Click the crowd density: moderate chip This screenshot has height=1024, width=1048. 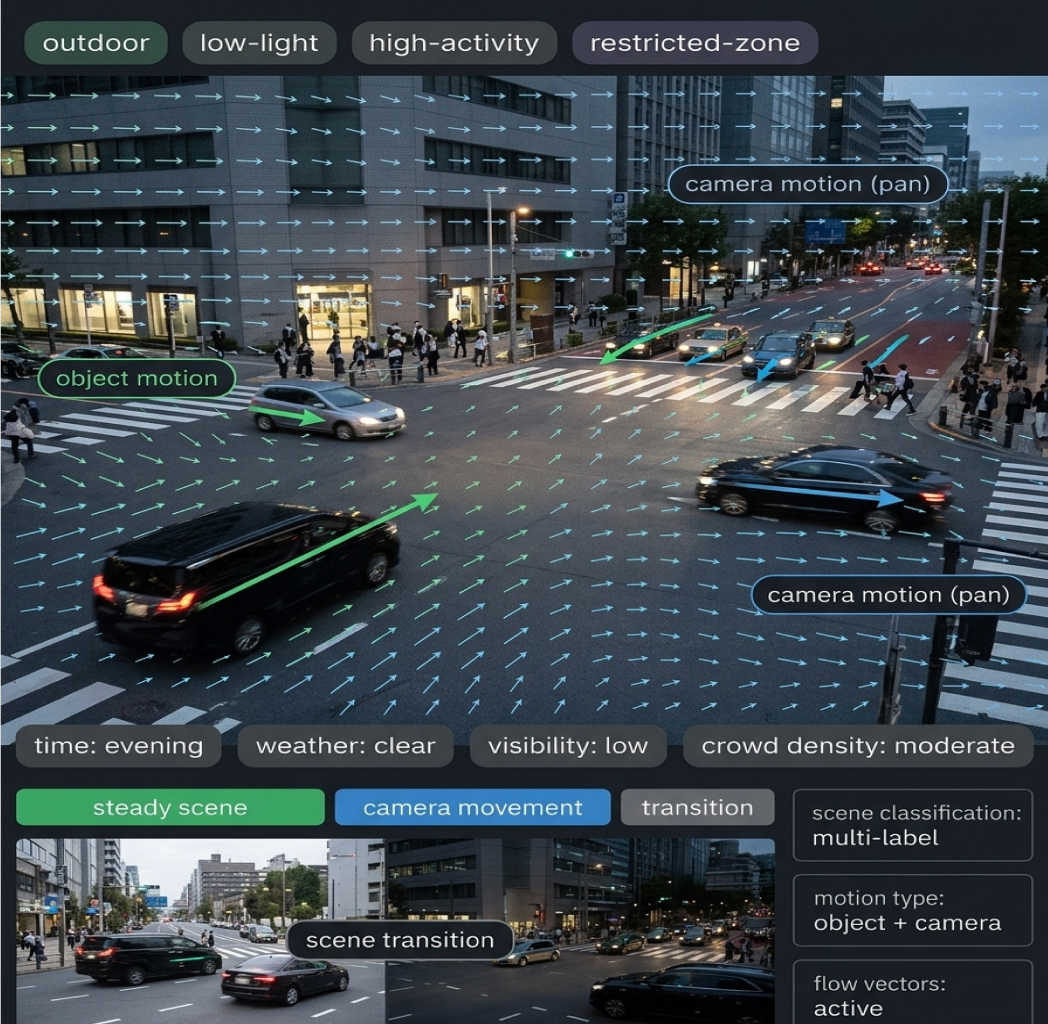tap(858, 746)
